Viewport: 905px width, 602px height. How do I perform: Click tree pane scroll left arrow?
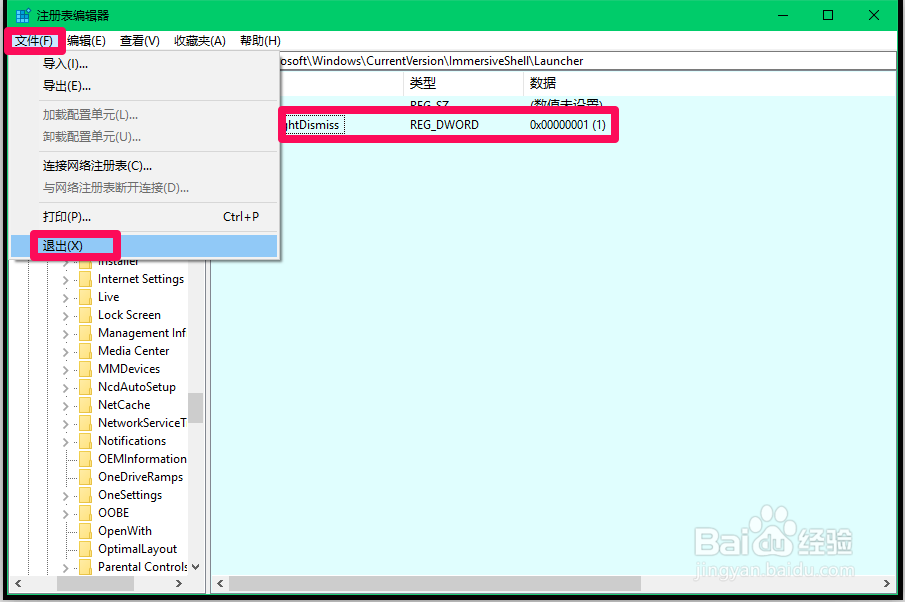click(x=18, y=584)
